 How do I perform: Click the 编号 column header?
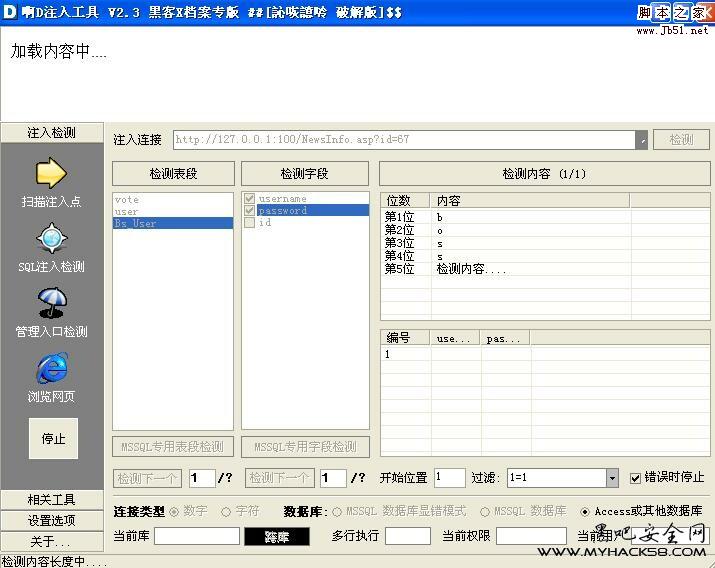pyautogui.click(x=405, y=338)
